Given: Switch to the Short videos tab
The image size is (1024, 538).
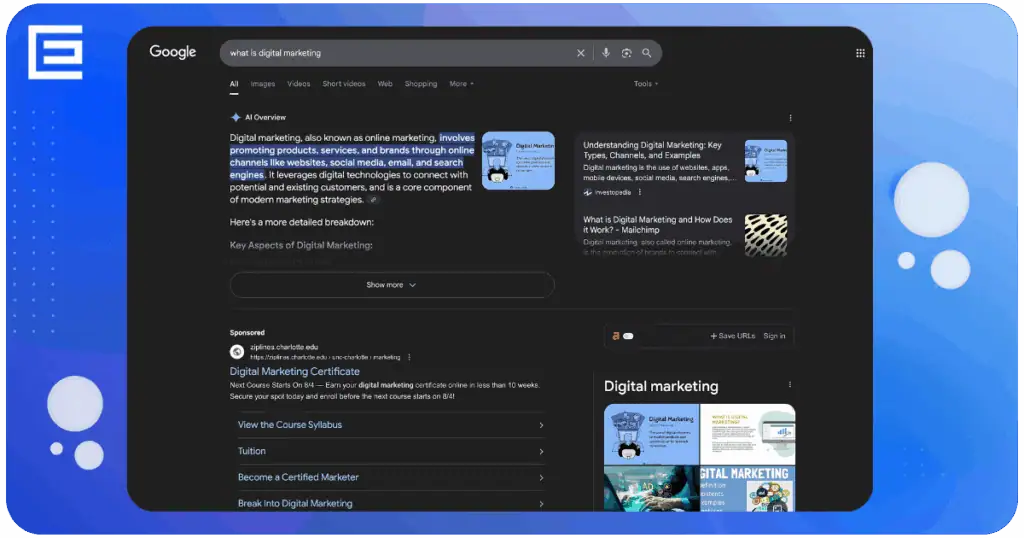Looking at the screenshot, I should [x=344, y=84].
